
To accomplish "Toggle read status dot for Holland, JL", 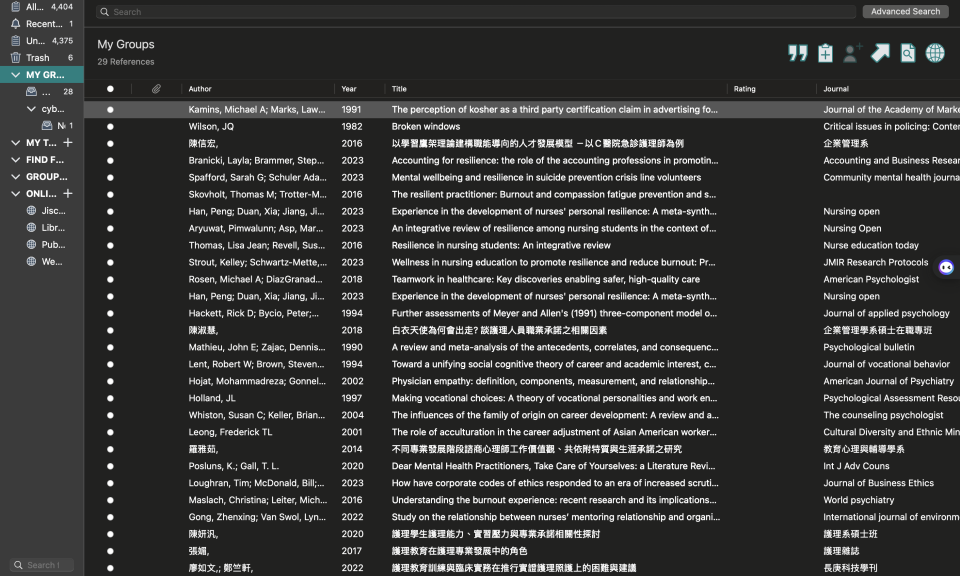I will (110, 399).
